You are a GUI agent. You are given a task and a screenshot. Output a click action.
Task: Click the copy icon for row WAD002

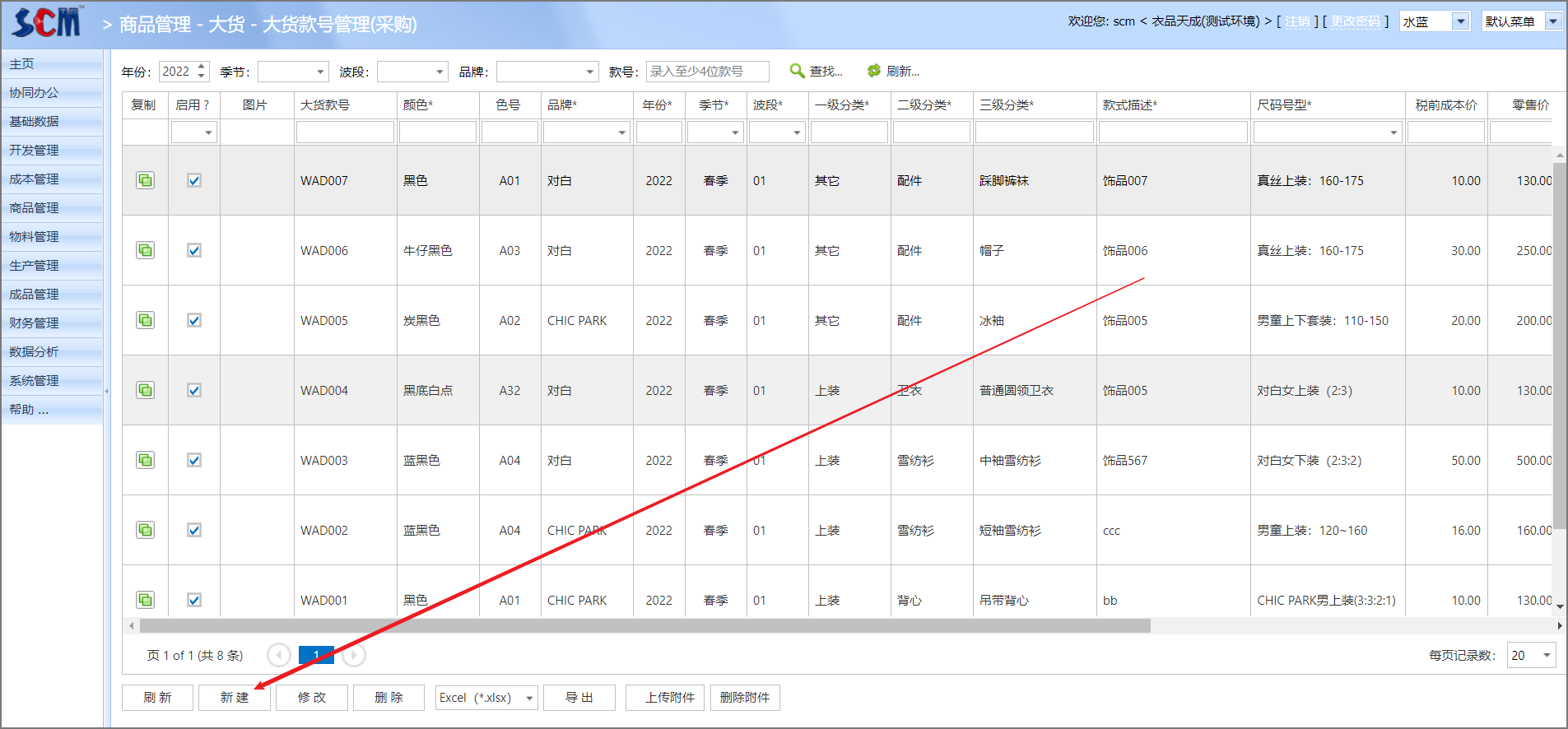click(x=145, y=530)
